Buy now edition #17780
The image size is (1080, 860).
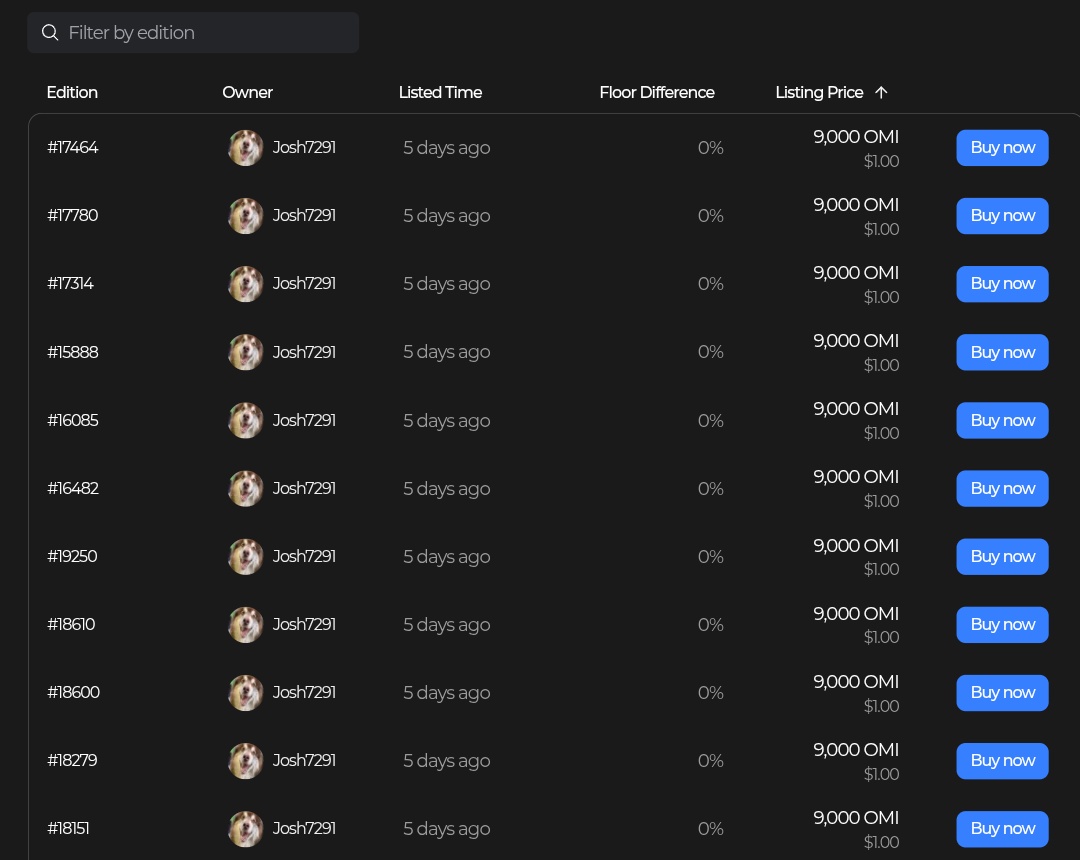pyautogui.click(x=1002, y=216)
